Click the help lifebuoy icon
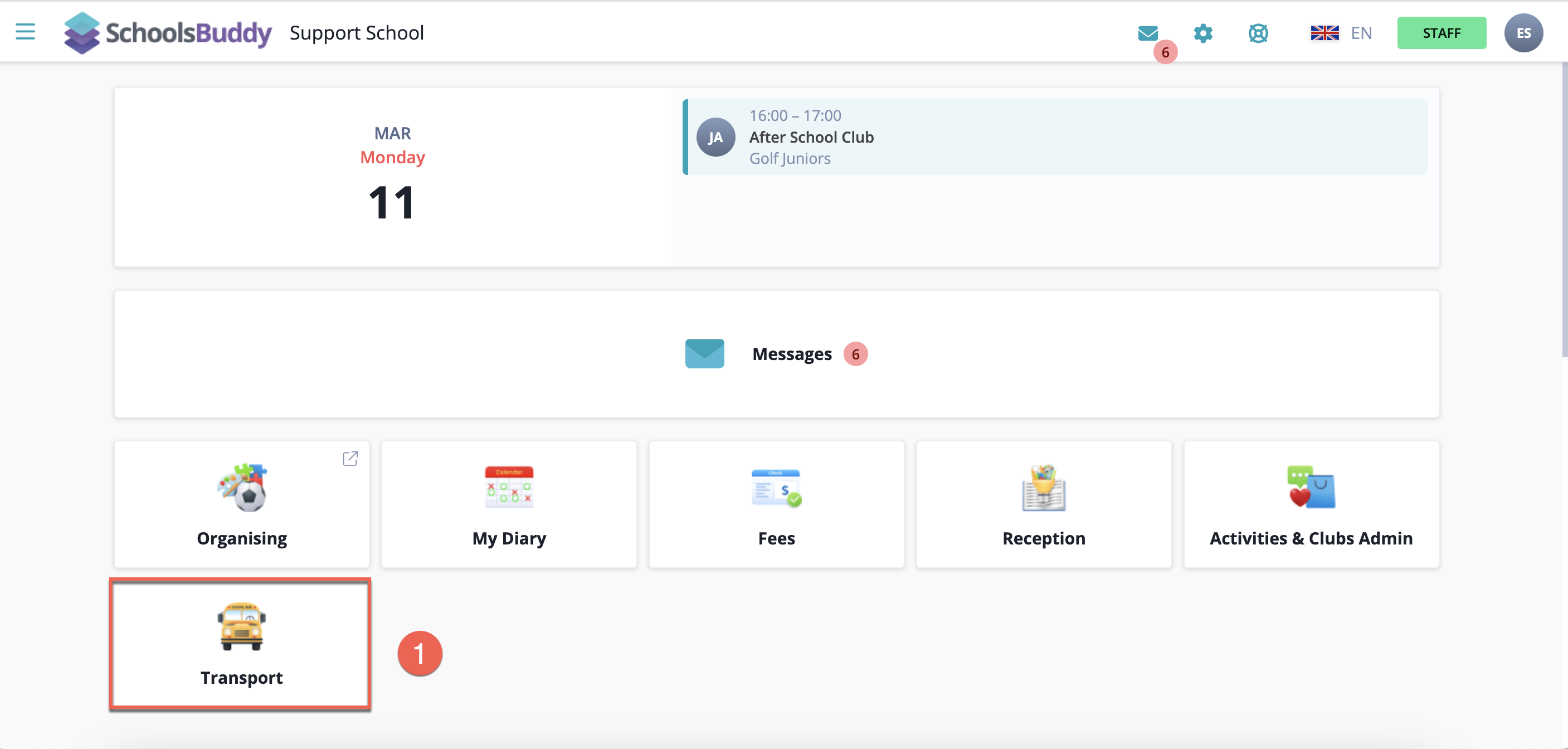 tap(1258, 33)
